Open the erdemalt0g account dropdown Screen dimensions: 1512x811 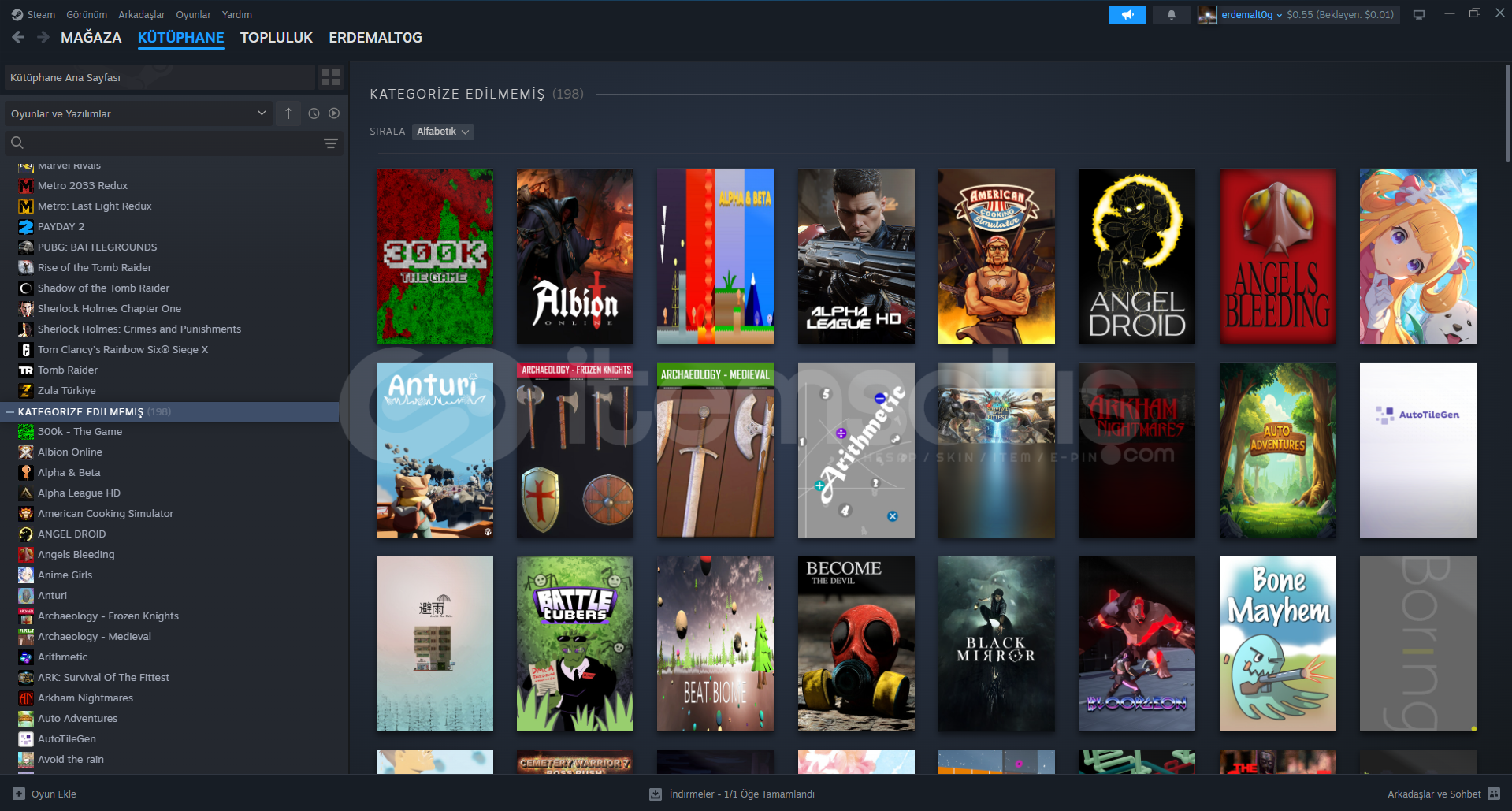click(x=1251, y=15)
